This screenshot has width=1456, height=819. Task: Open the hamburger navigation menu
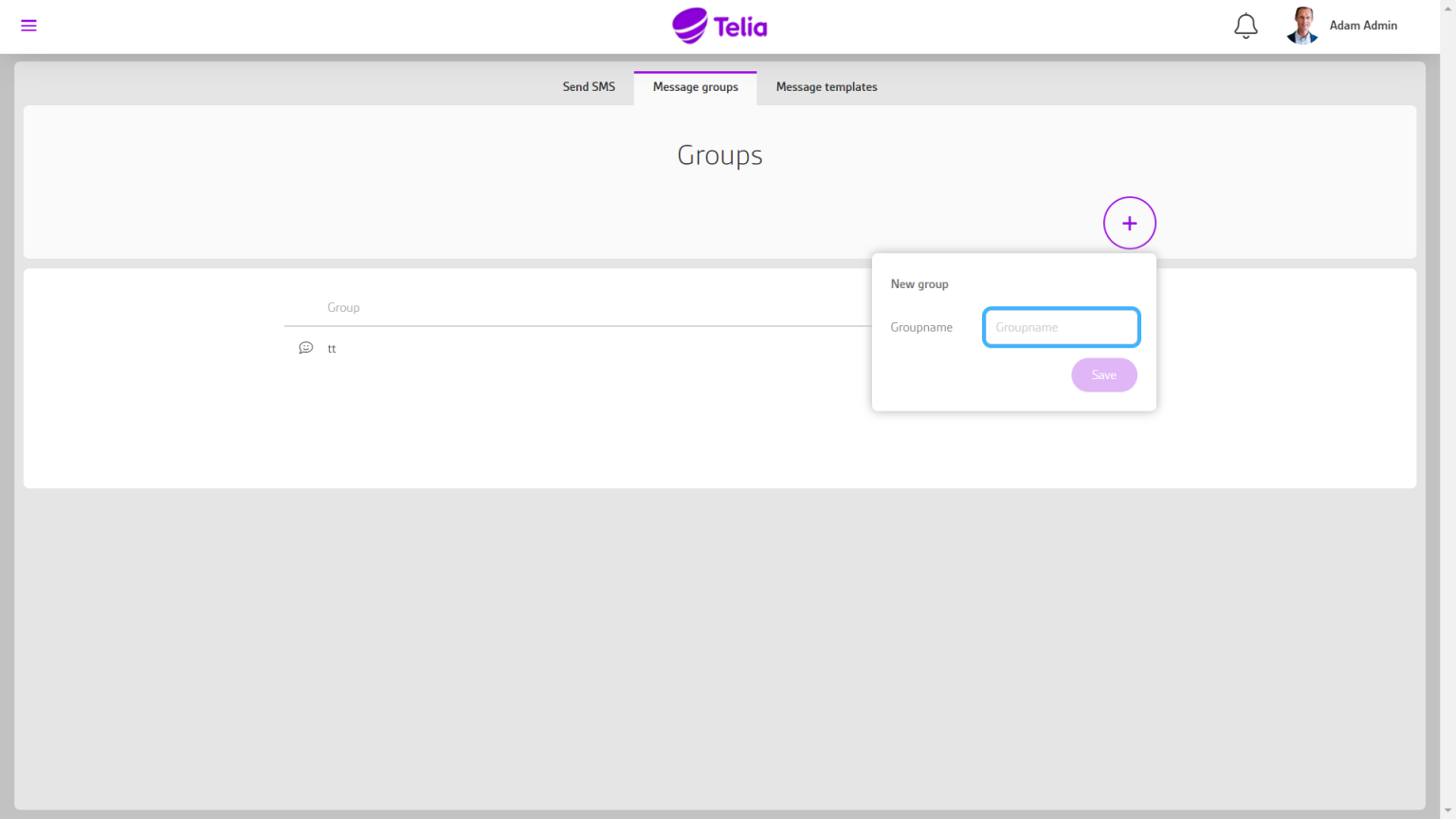pos(28,26)
